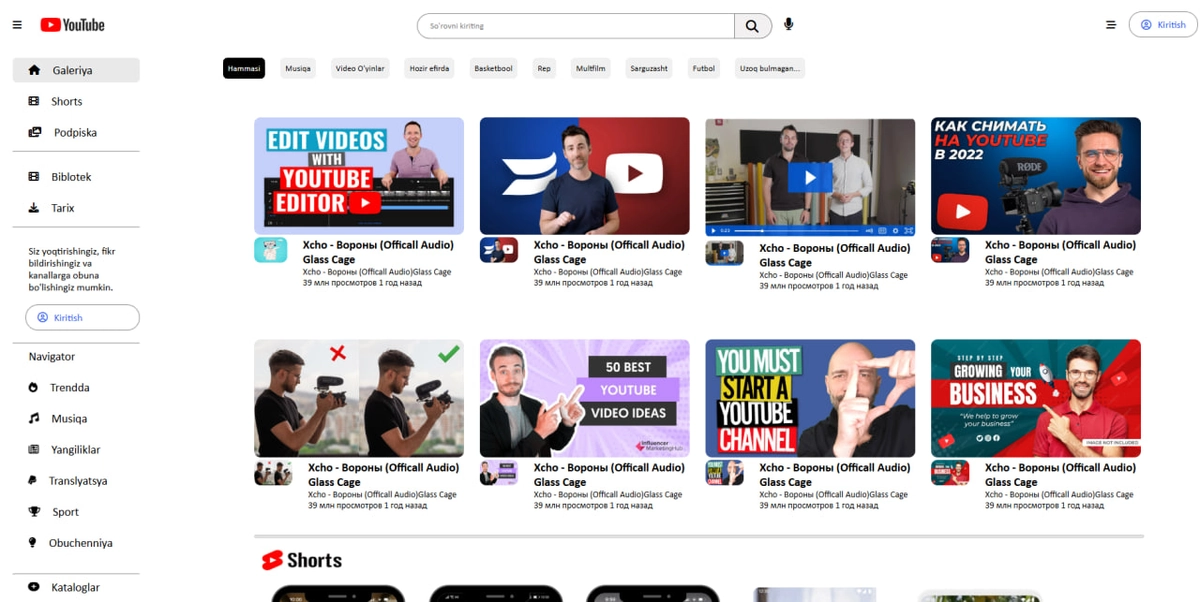Screen dimensions: 1200x602
Task: Open channel avatar under two-men studio video
Action: coord(724,253)
